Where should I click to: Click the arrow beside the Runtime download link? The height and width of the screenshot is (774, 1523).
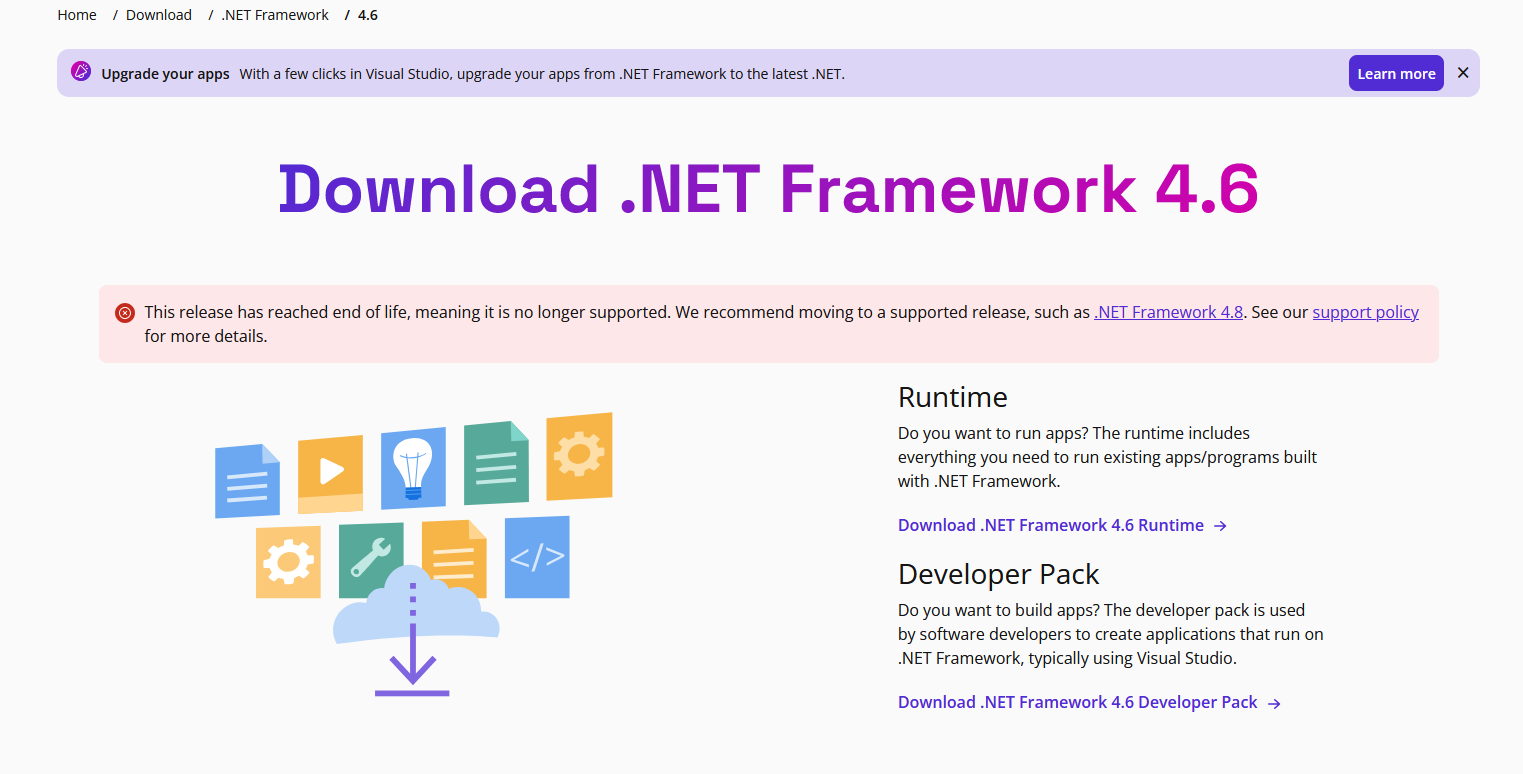[x=1221, y=525]
